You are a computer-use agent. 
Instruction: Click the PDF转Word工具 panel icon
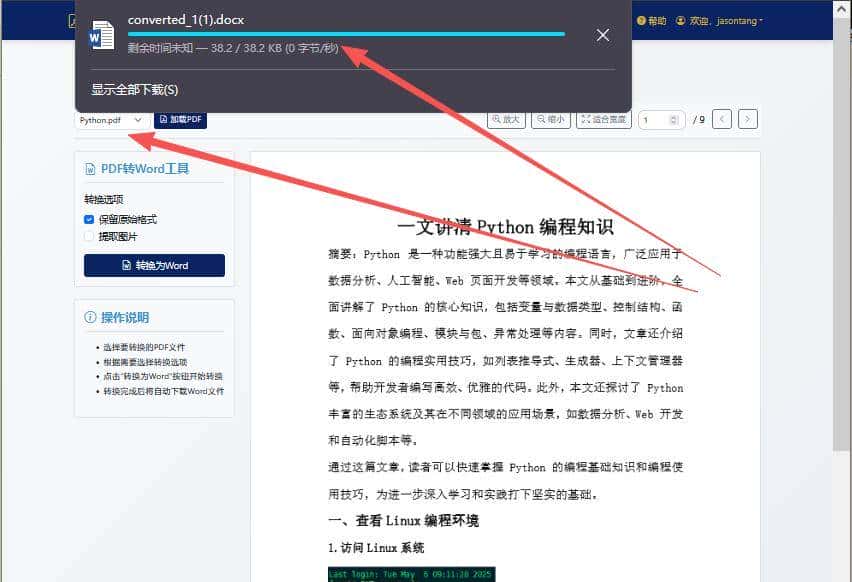pyautogui.click(x=90, y=168)
